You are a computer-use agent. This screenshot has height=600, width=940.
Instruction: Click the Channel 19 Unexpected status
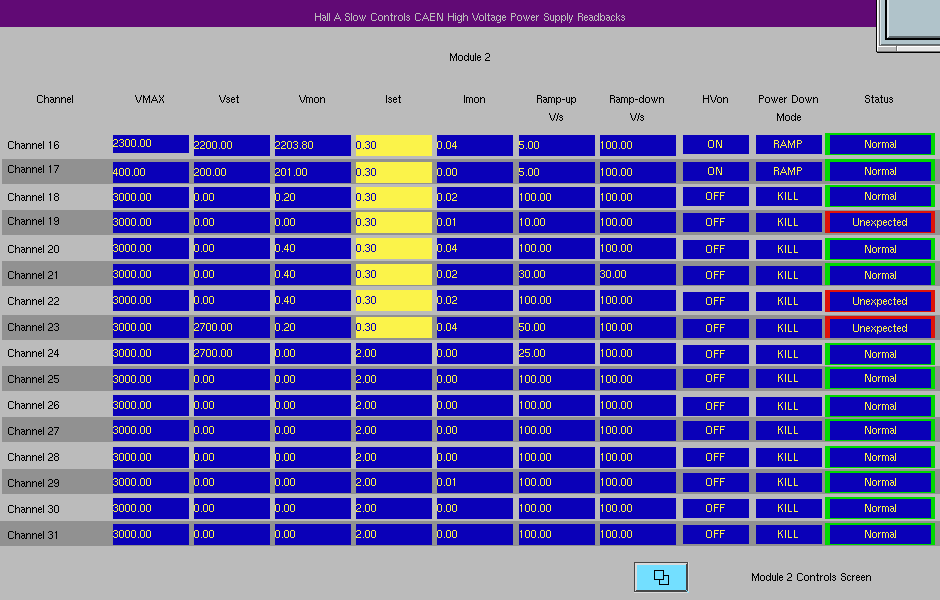(879, 222)
